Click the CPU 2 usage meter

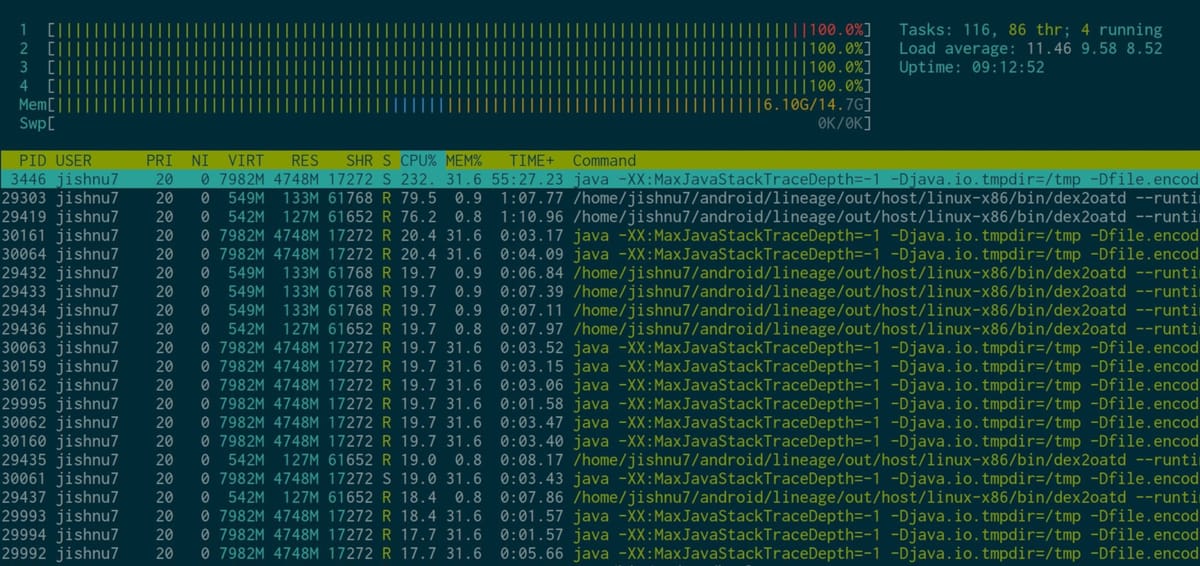[446, 48]
